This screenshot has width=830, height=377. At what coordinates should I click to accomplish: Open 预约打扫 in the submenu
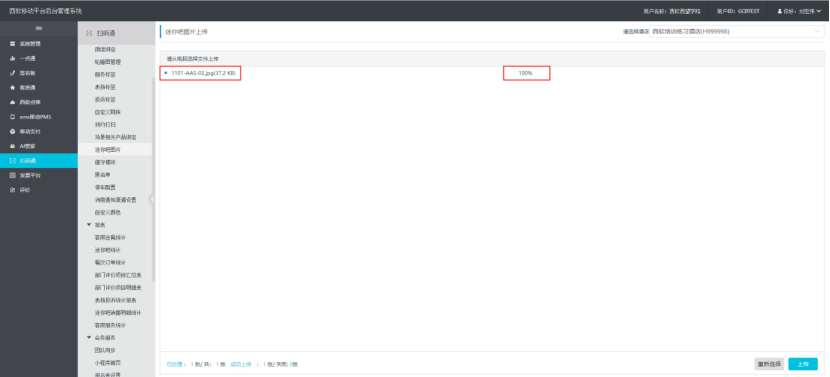coord(105,124)
